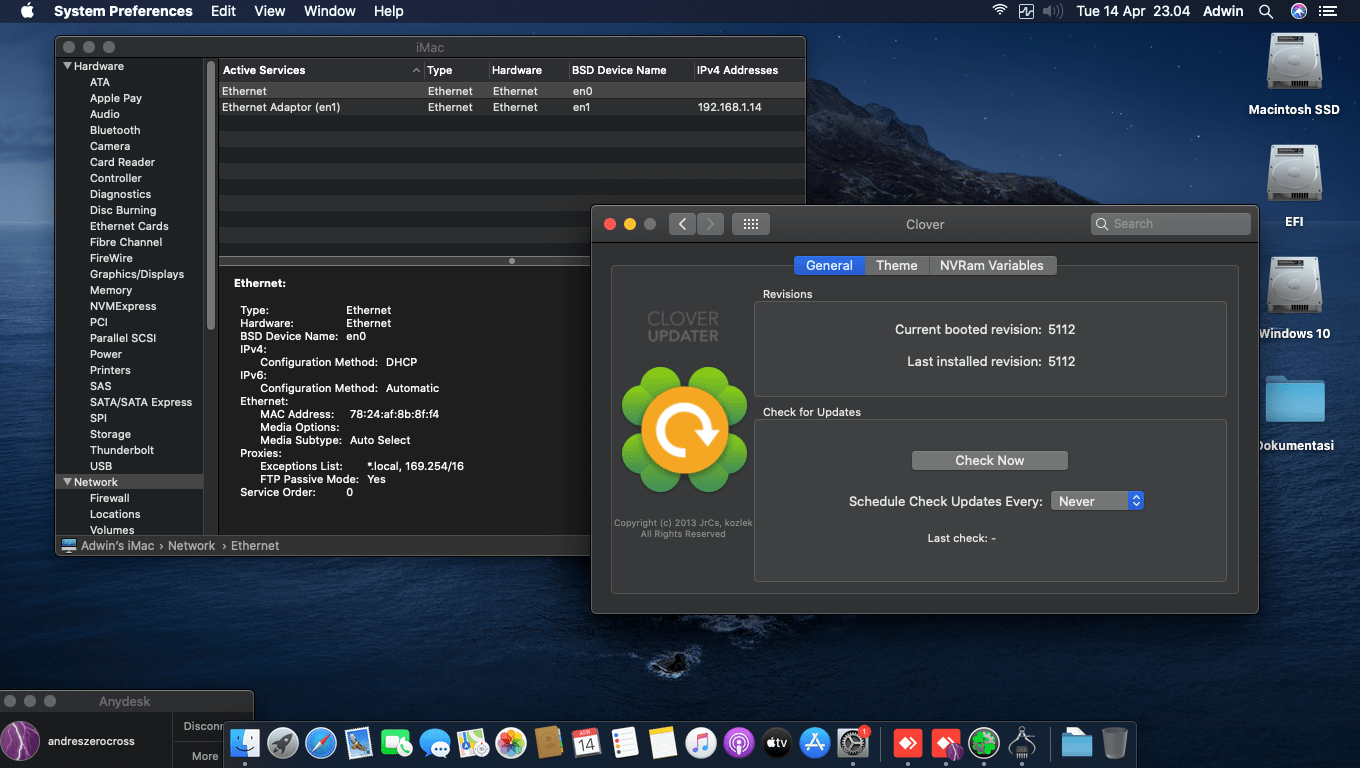Open the App Store from the Dock
1360x768 pixels.
click(814, 744)
